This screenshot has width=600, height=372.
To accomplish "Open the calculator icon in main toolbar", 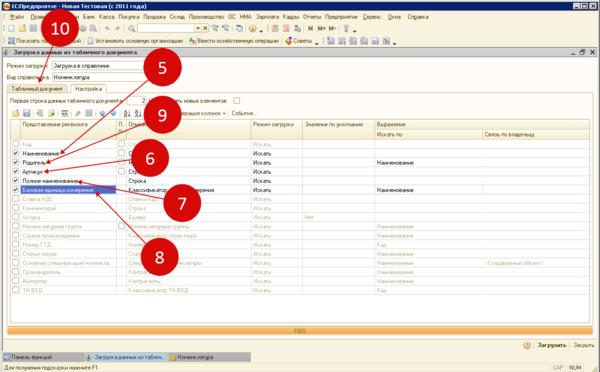I will click(275, 29).
